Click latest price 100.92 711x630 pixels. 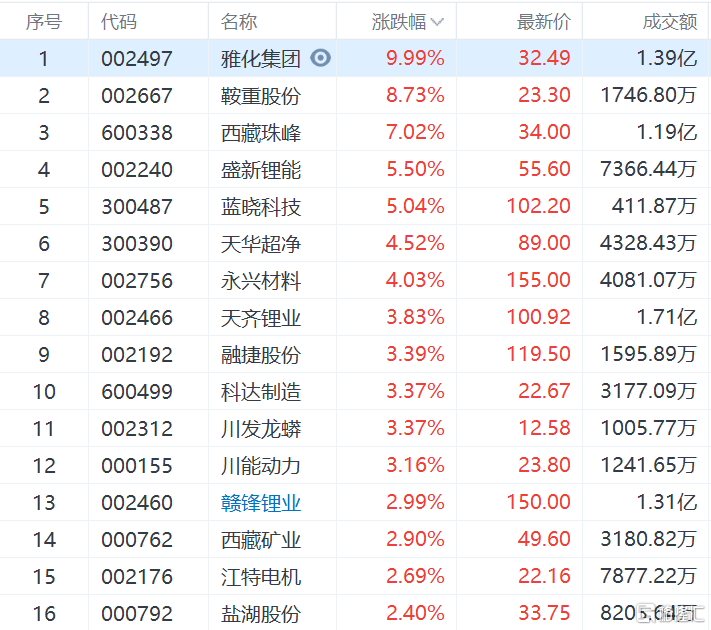(538, 317)
